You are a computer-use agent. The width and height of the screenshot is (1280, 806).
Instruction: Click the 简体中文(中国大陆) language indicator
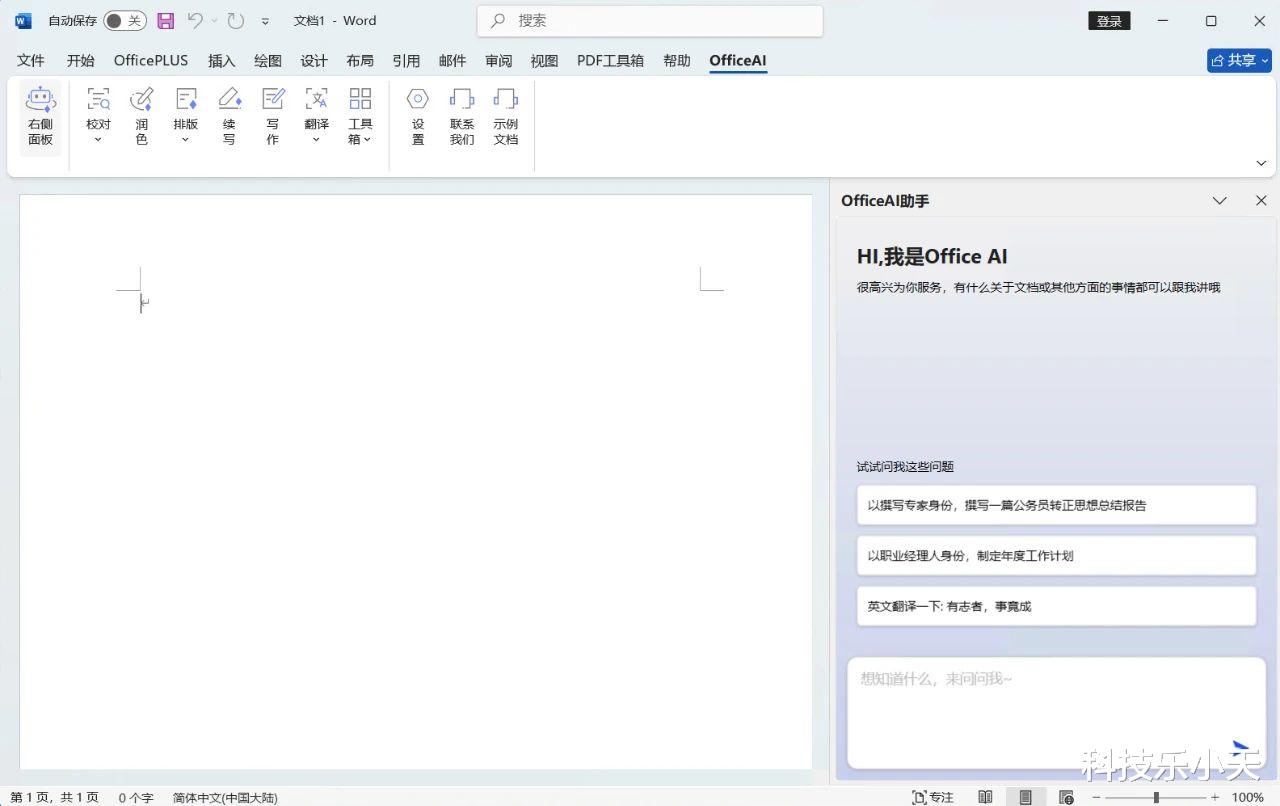pos(225,798)
